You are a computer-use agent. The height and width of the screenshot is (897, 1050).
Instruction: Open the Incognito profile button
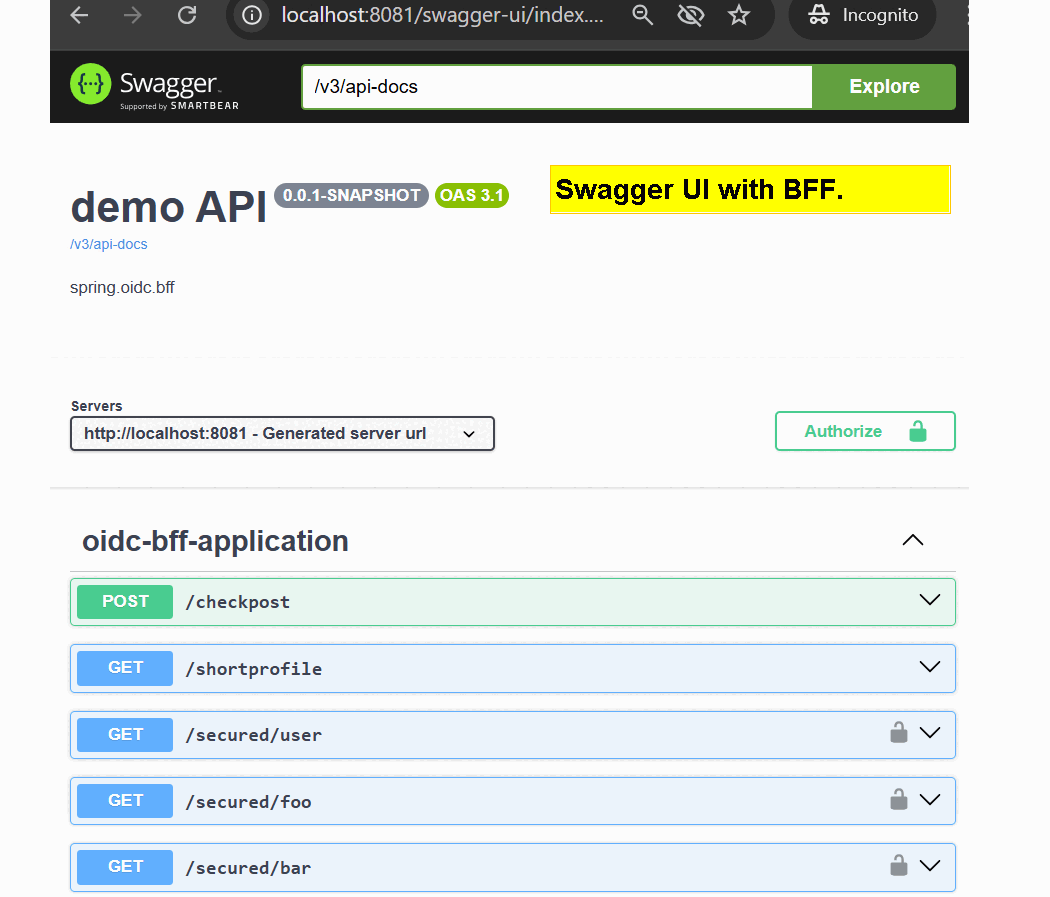tap(862, 15)
